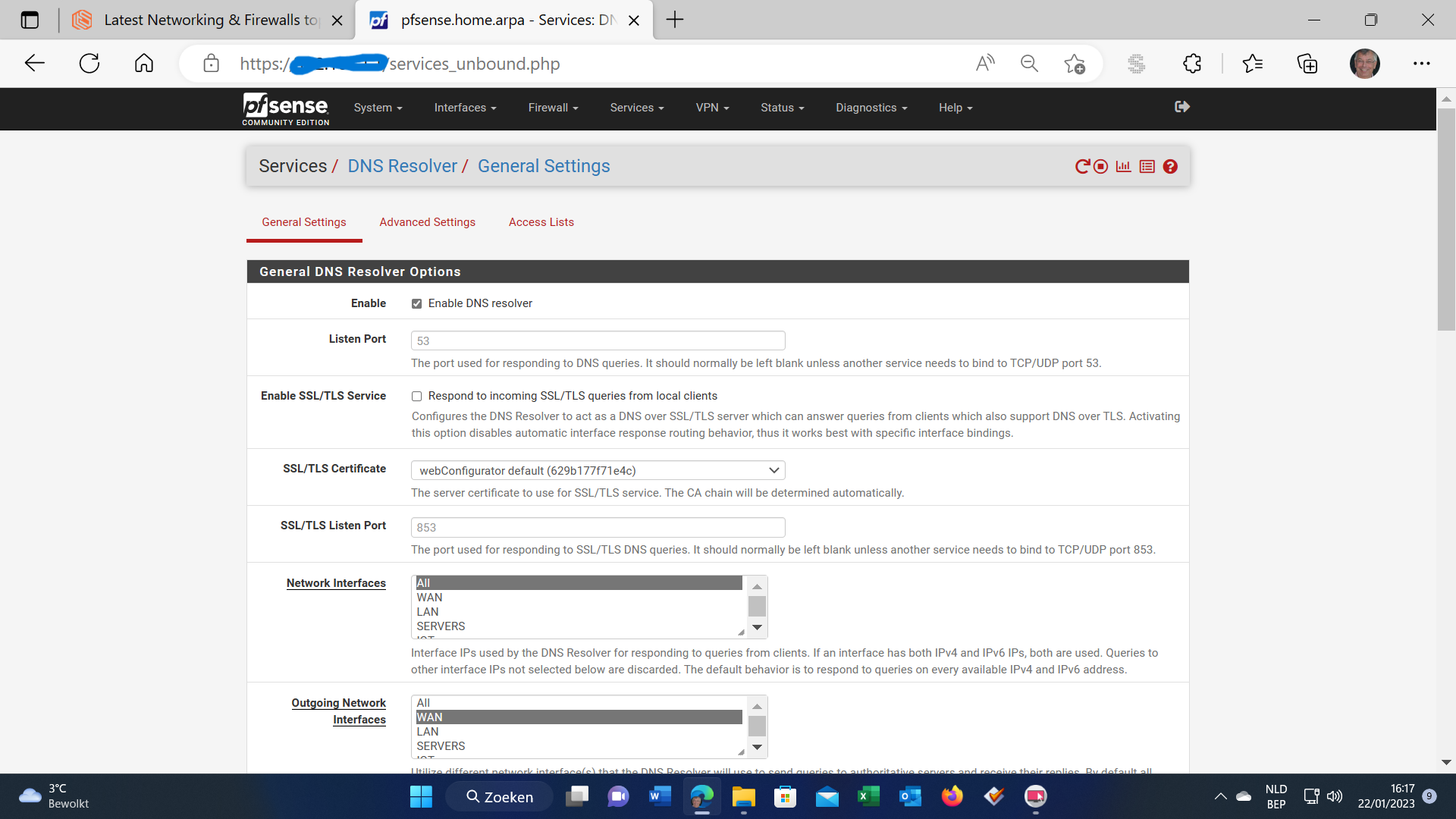Open the taskbar clock and date
Image resolution: width=1456 pixels, height=819 pixels.
tap(1386, 796)
